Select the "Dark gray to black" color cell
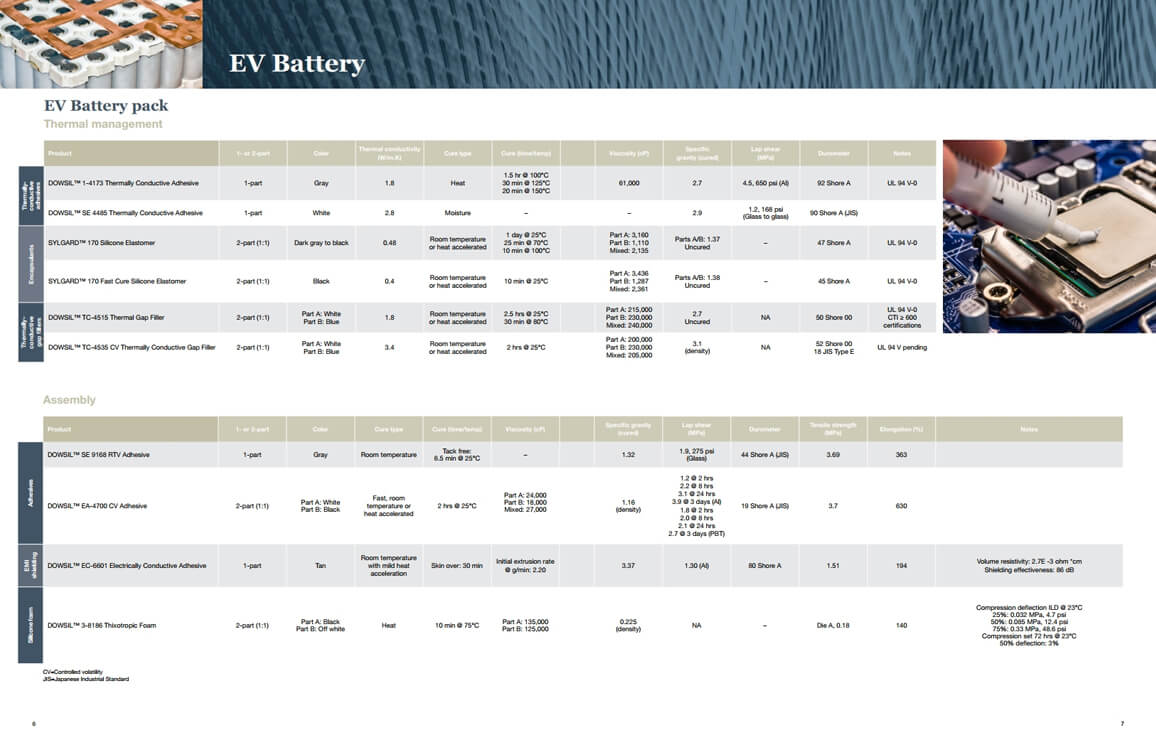 tap(321, 243)
